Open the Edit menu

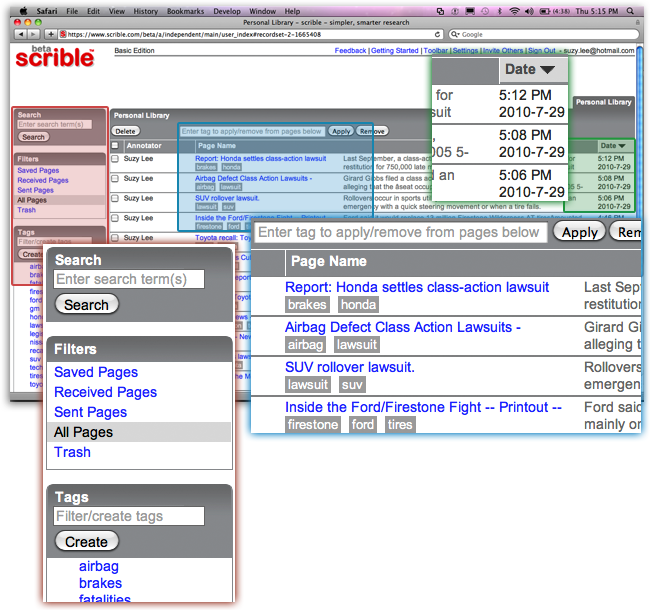[x=93, y=11]
